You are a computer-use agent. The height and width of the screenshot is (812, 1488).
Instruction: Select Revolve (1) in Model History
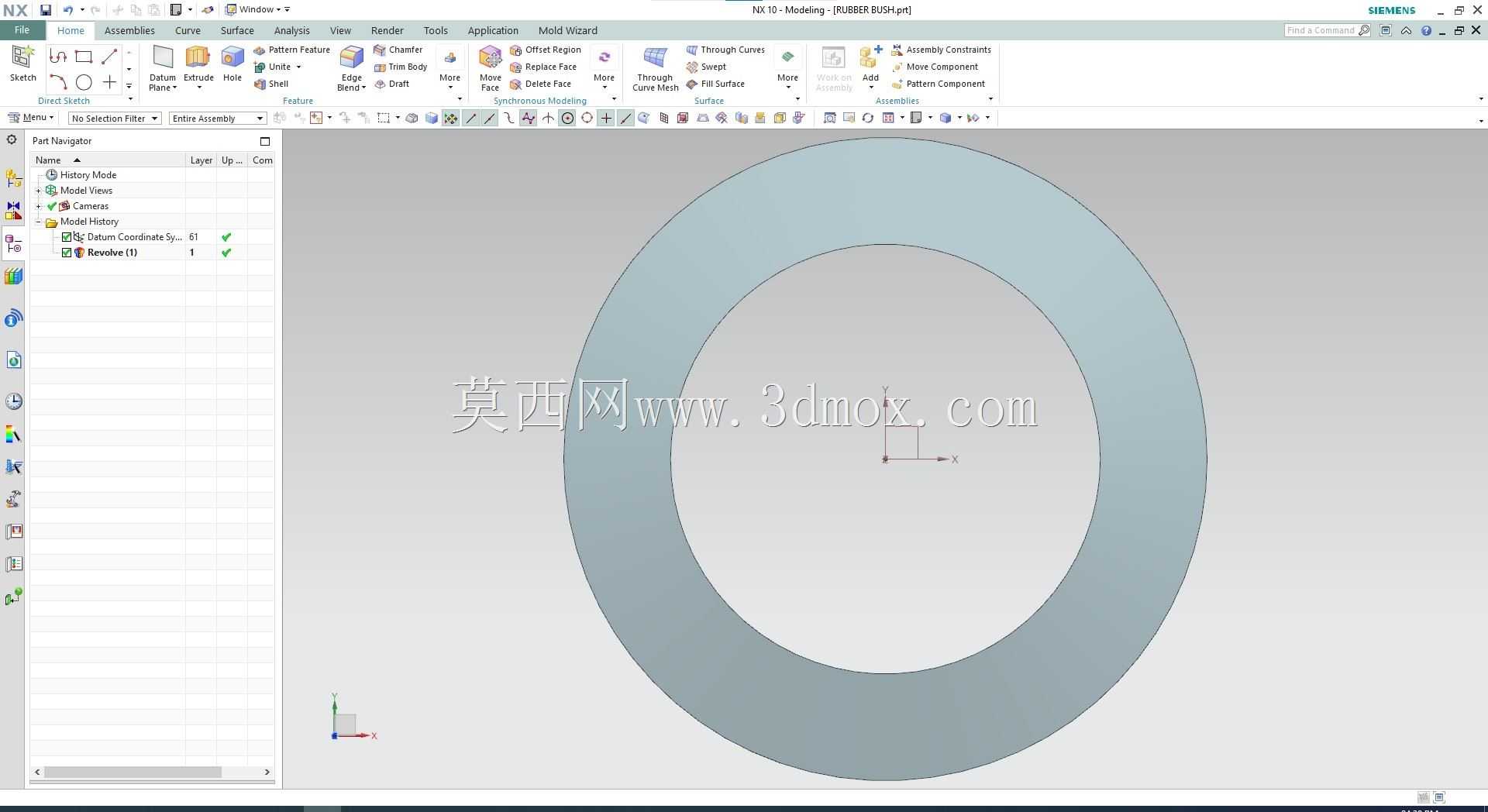coord(112,253)
